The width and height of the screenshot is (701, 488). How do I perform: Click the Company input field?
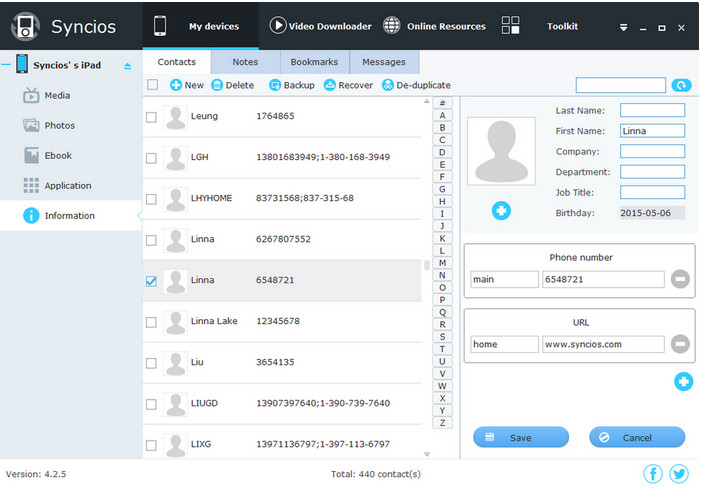click(x=652, y=151)
